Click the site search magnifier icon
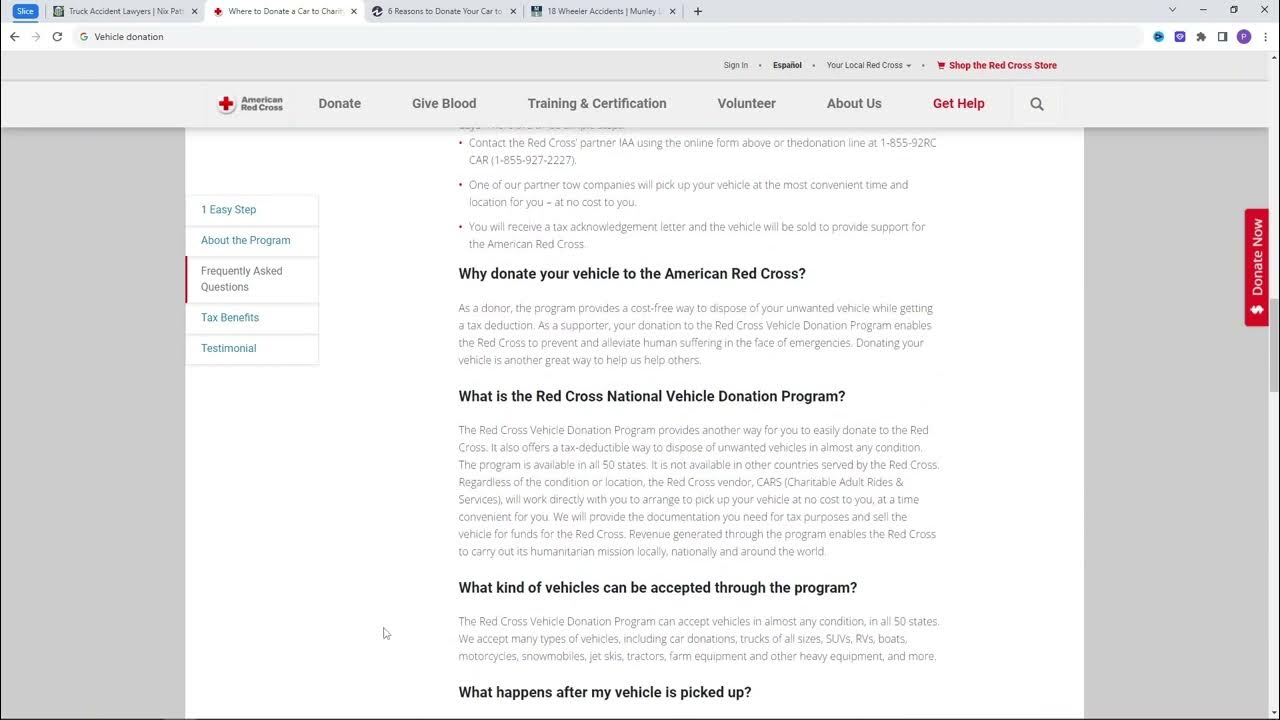 1037,104
